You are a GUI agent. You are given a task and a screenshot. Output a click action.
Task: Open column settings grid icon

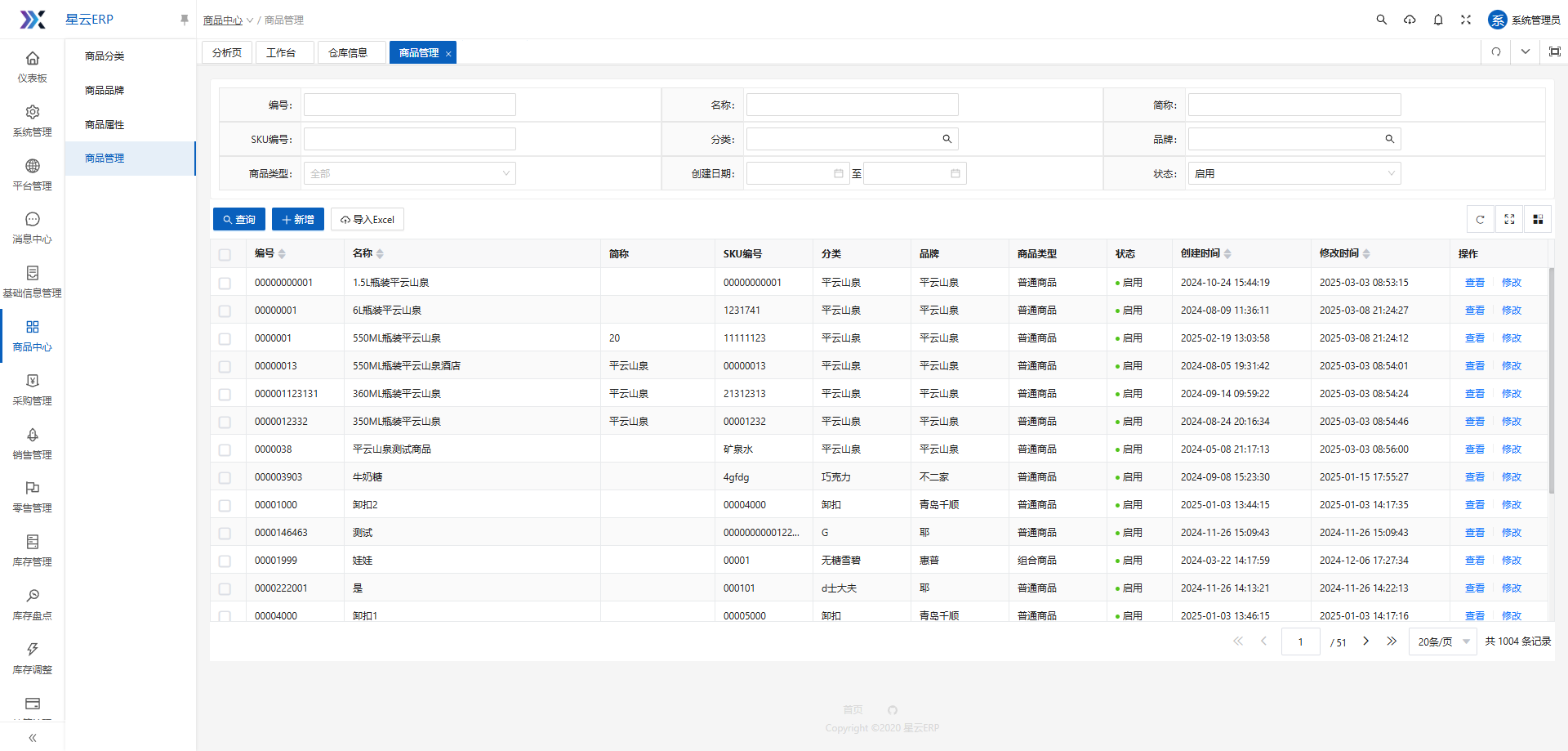tap(1538, 220)
